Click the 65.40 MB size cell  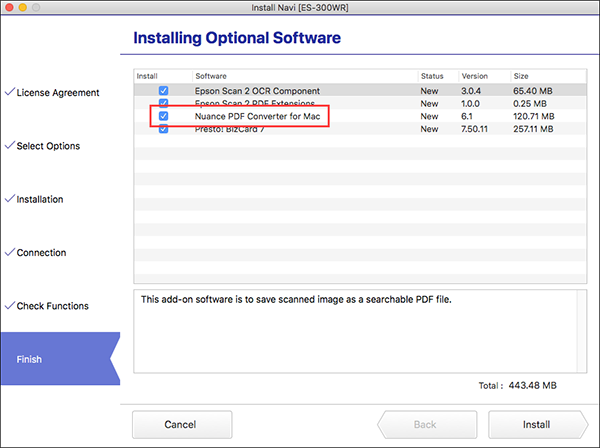tap(533, 91)
